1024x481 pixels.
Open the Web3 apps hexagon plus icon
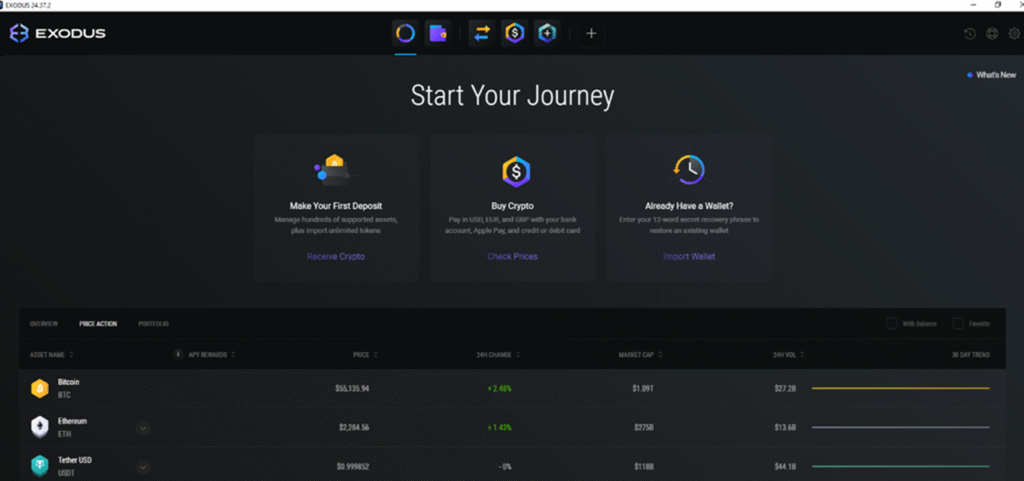point(546,33)
